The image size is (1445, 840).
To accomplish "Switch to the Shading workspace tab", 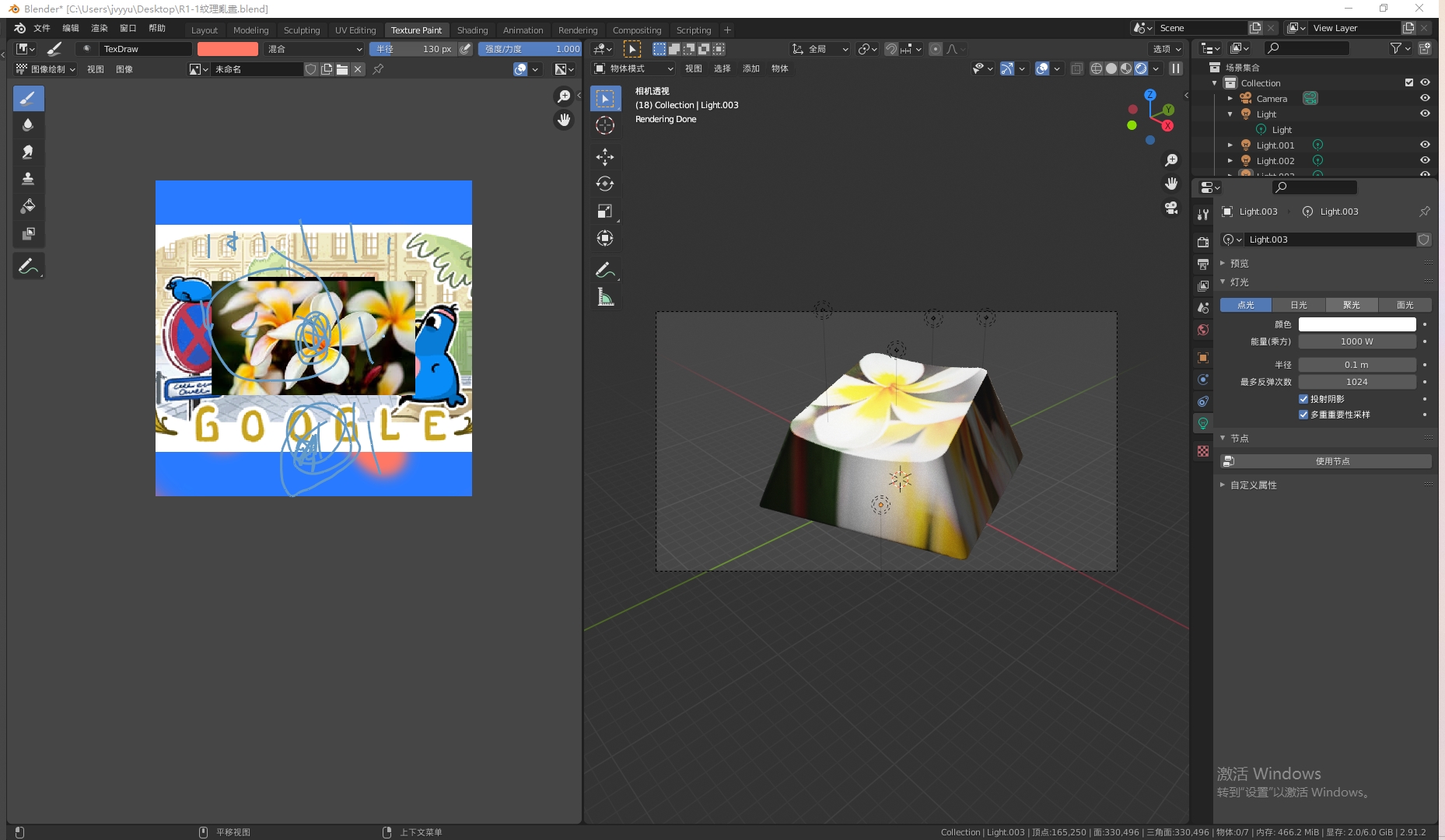I will tap(472, 30).
